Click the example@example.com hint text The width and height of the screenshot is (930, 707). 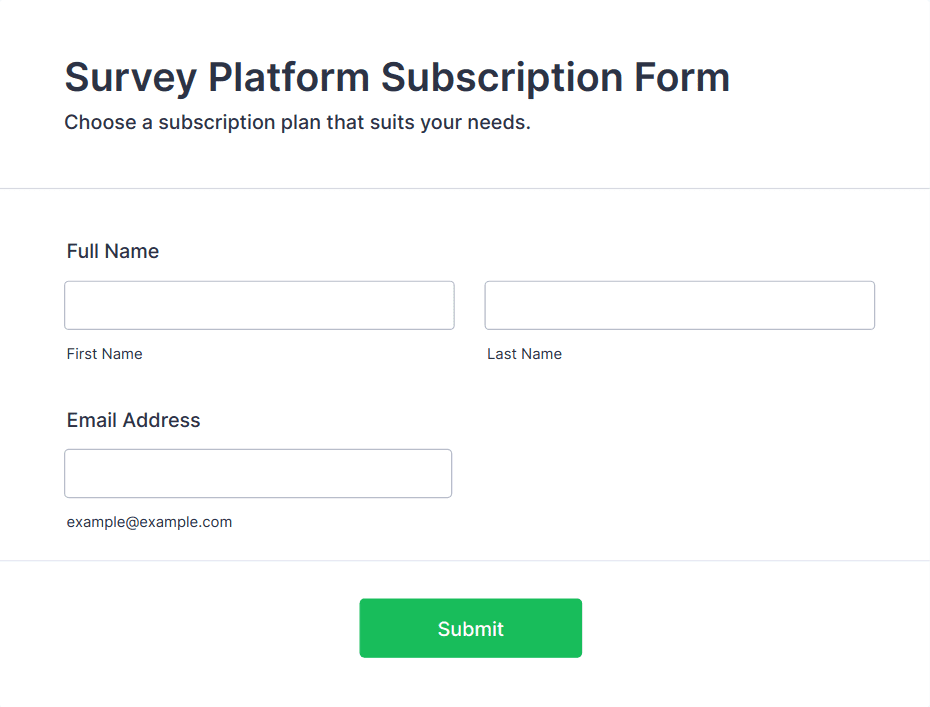pos(149,522)
